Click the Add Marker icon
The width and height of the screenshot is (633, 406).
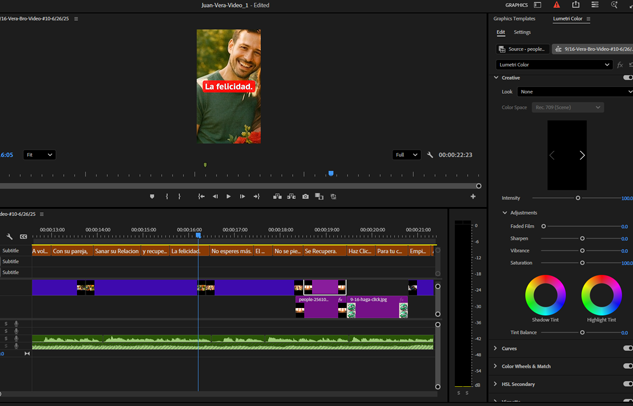pos(152,197)
